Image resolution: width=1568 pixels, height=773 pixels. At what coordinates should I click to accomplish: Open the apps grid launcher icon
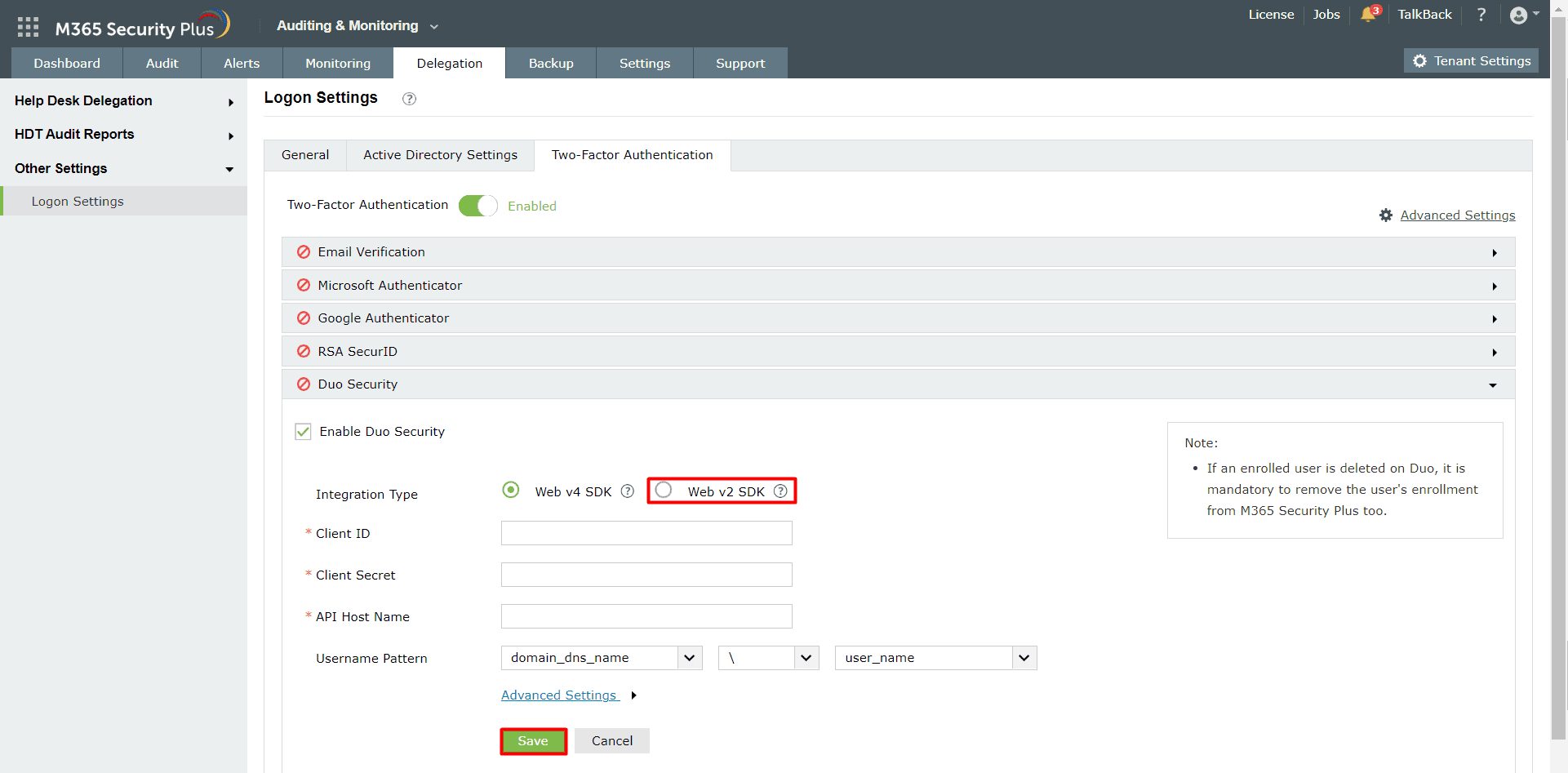click(28, 27)
